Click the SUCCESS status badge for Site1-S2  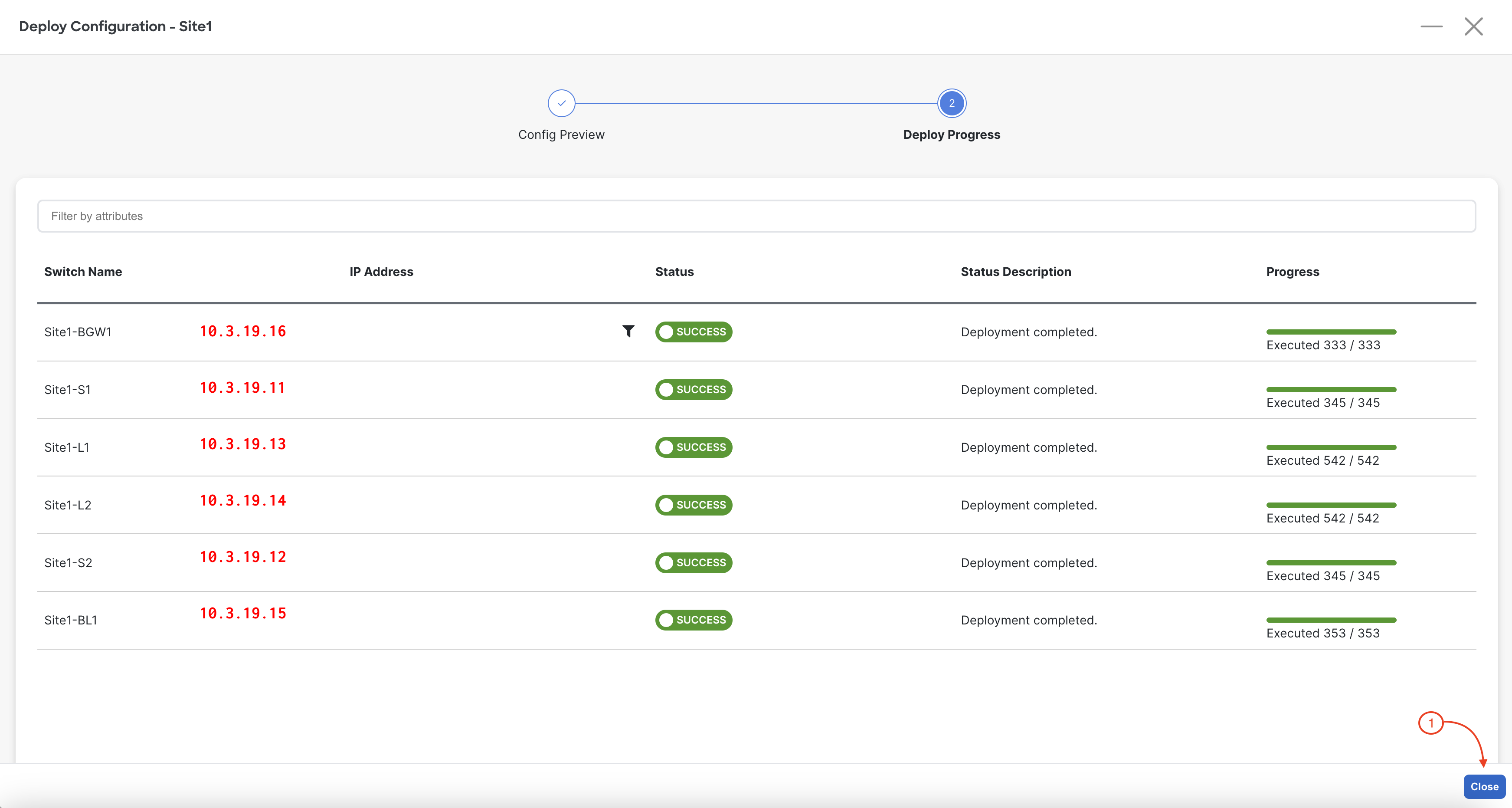pos(693,562)
